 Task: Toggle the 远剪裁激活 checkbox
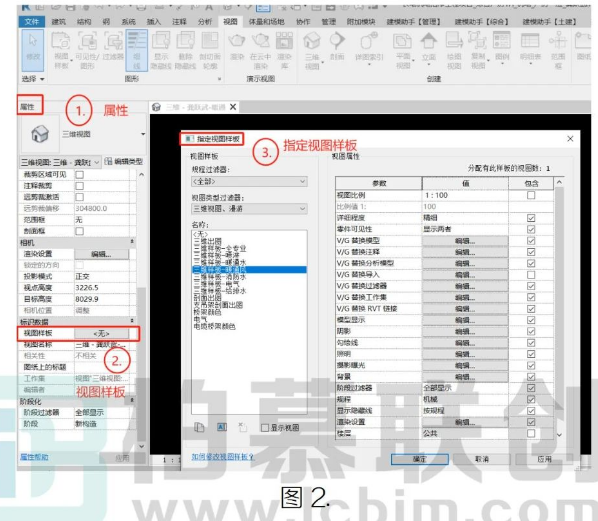point(79,197)
